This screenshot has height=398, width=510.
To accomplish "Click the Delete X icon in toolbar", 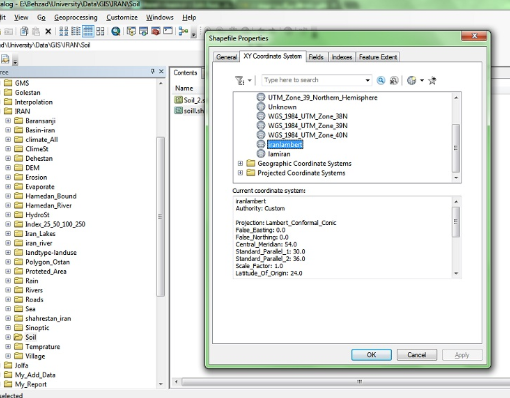I will click(x=48, y=31).
